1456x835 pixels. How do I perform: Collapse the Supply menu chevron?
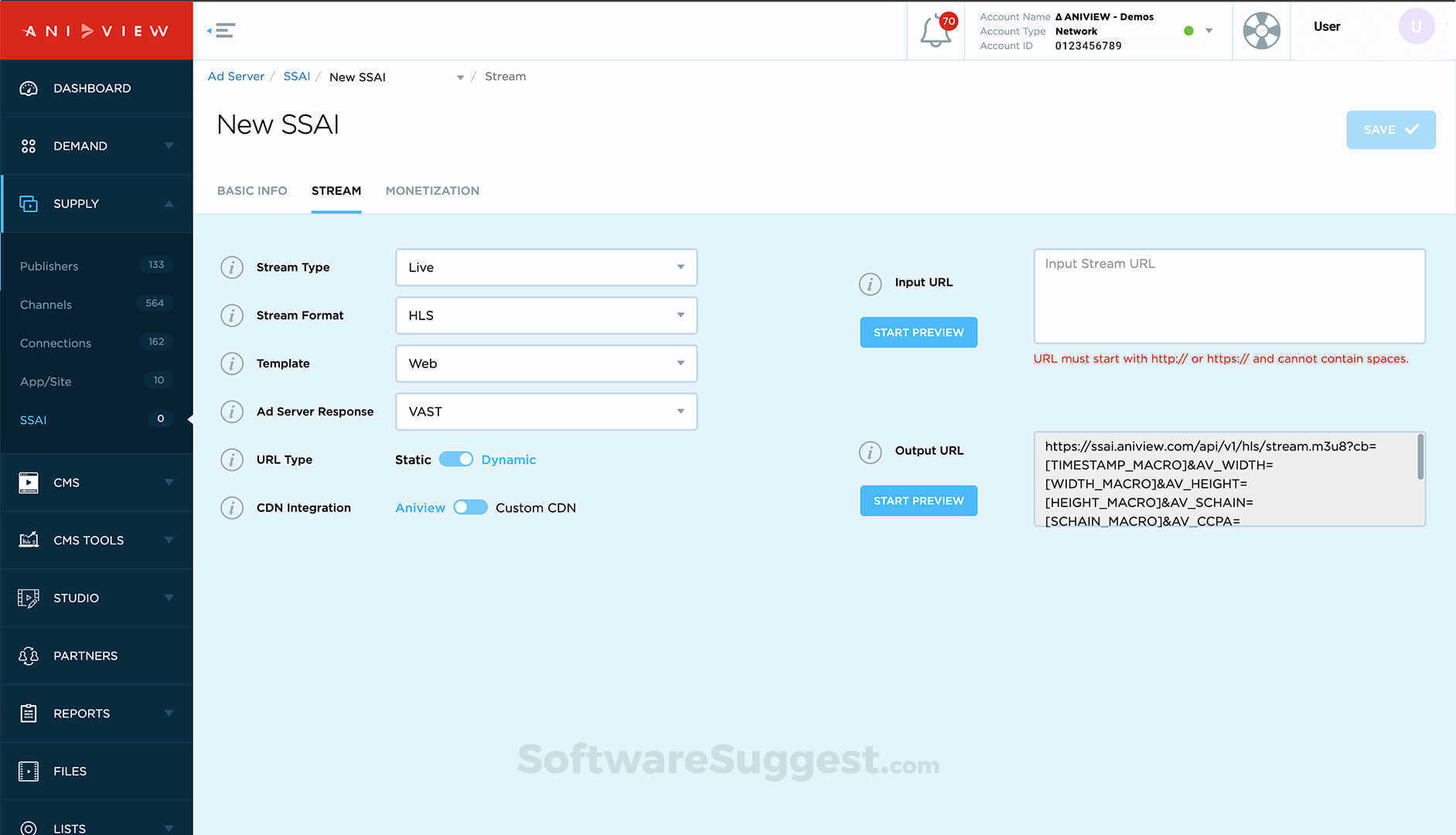[x=169, y=203]
